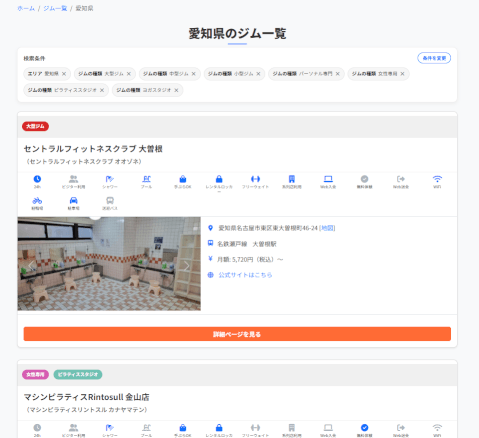Click the 駐車場 car icon
The height and width of the screenshot is (438, 479).
73,200
